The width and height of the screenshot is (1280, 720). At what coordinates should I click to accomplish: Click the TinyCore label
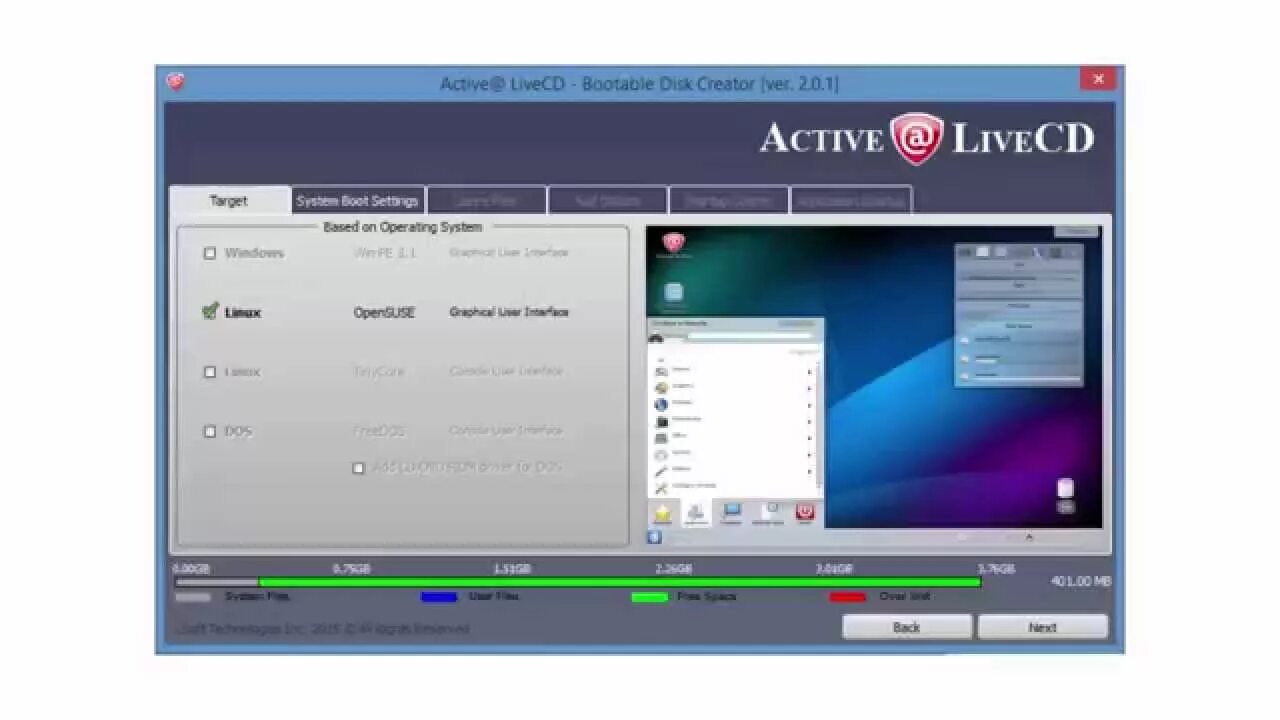coord(379,371)
